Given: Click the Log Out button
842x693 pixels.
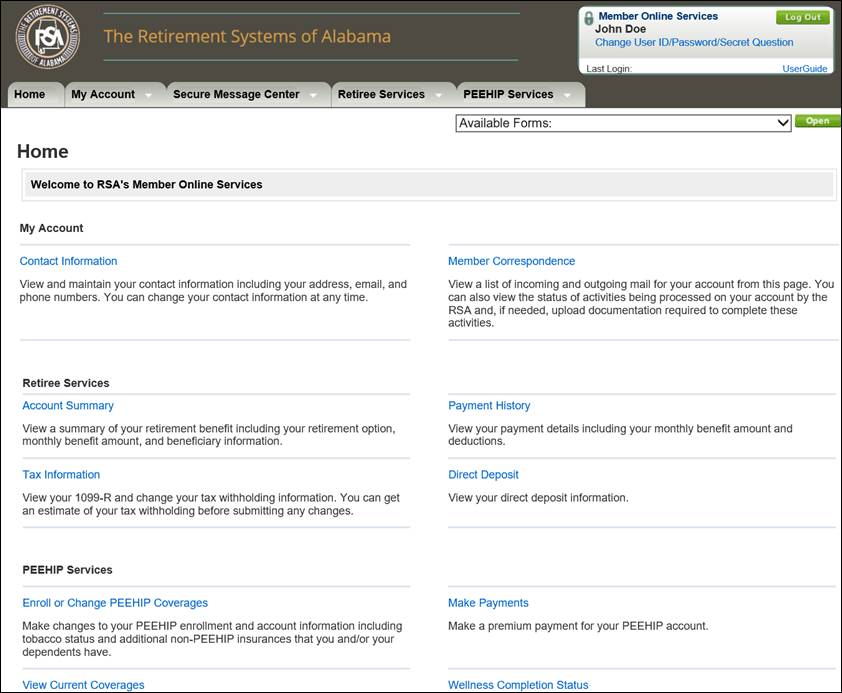Looking at the screenshot, I should pos(803,17).
